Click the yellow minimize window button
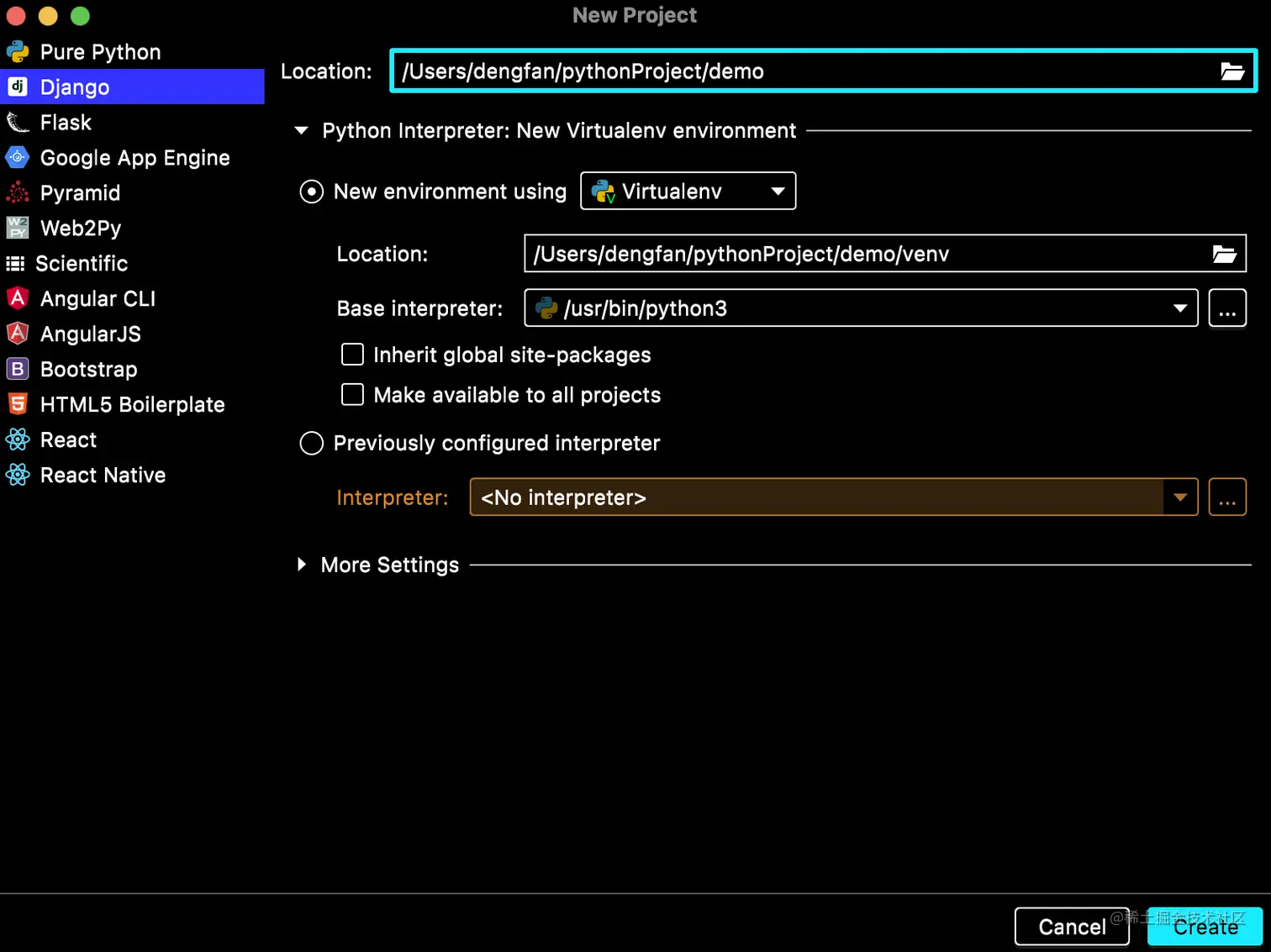 coord(48,16)
